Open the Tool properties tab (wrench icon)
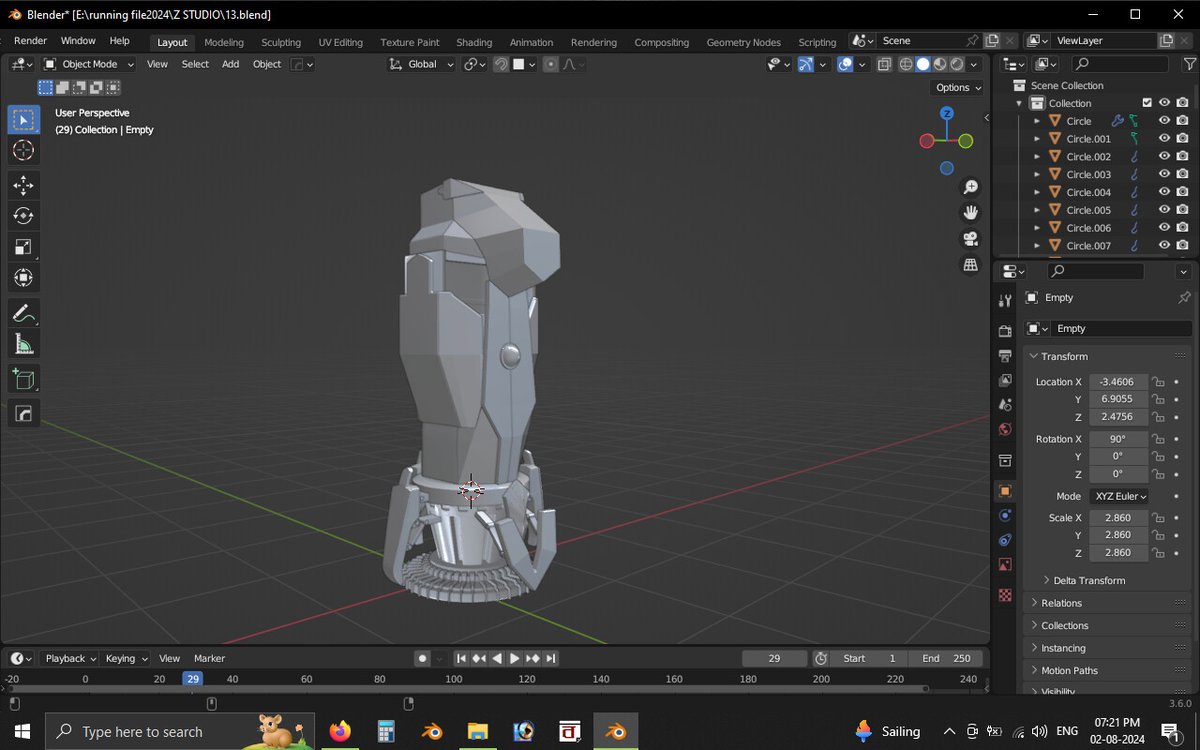The image size is (1200, 750). tap(1005, 301)
